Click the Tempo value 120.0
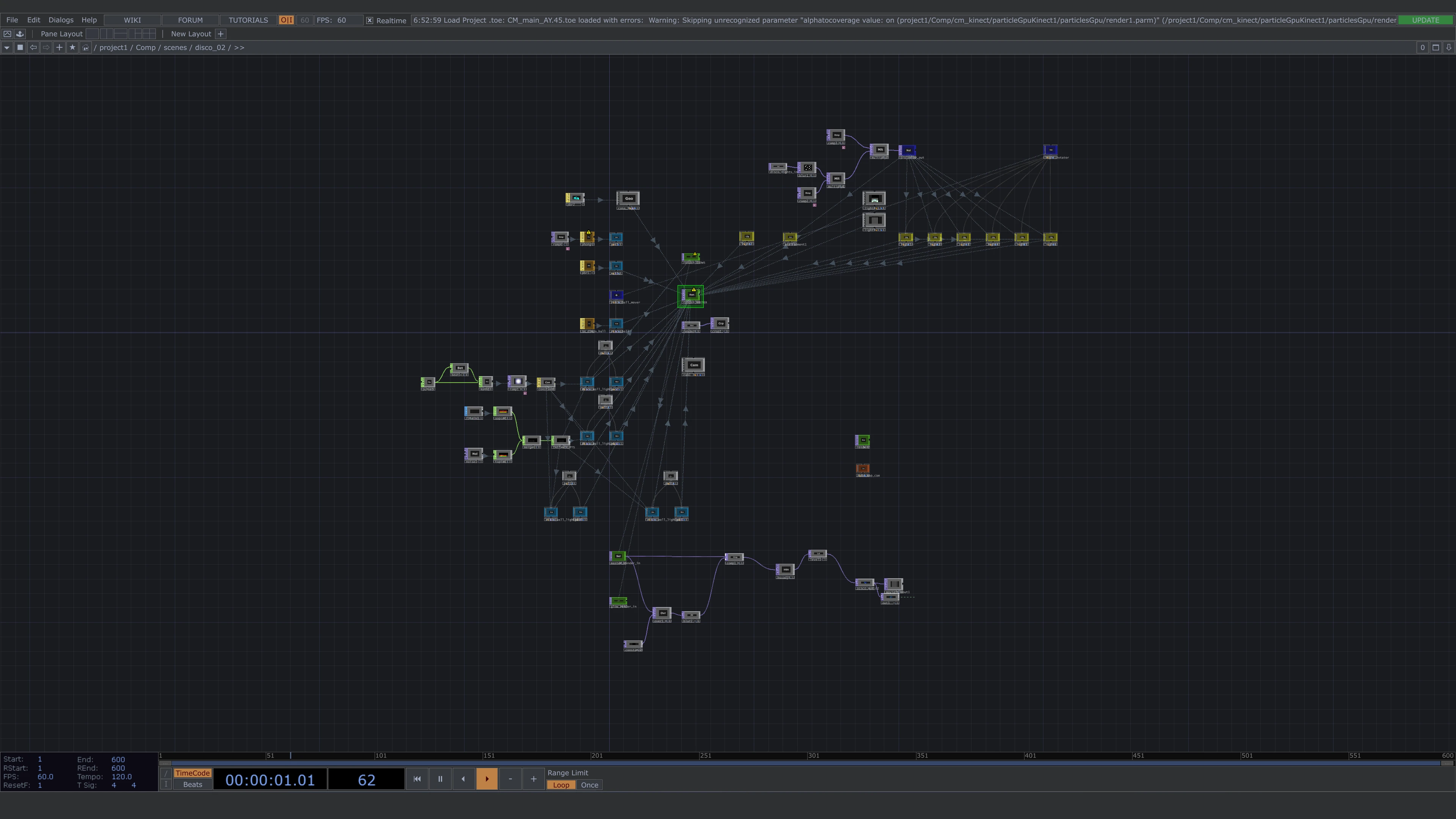 pos(121,777)
